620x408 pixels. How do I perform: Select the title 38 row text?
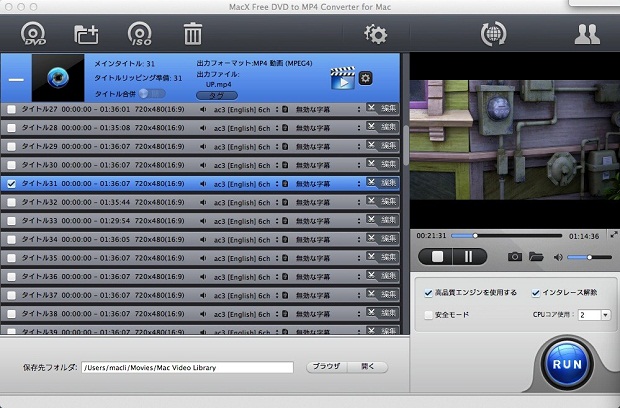coord(103,314)
